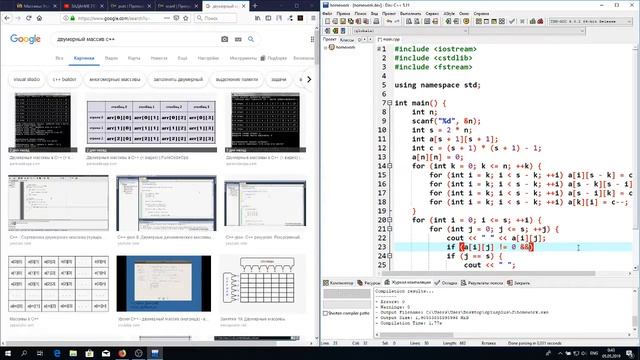Image resolution: width=640 pixels, height=360 pixels.
Task: Switch to the Отладка bottom tab
Action: pyautogui.click(x=446, y=282)
